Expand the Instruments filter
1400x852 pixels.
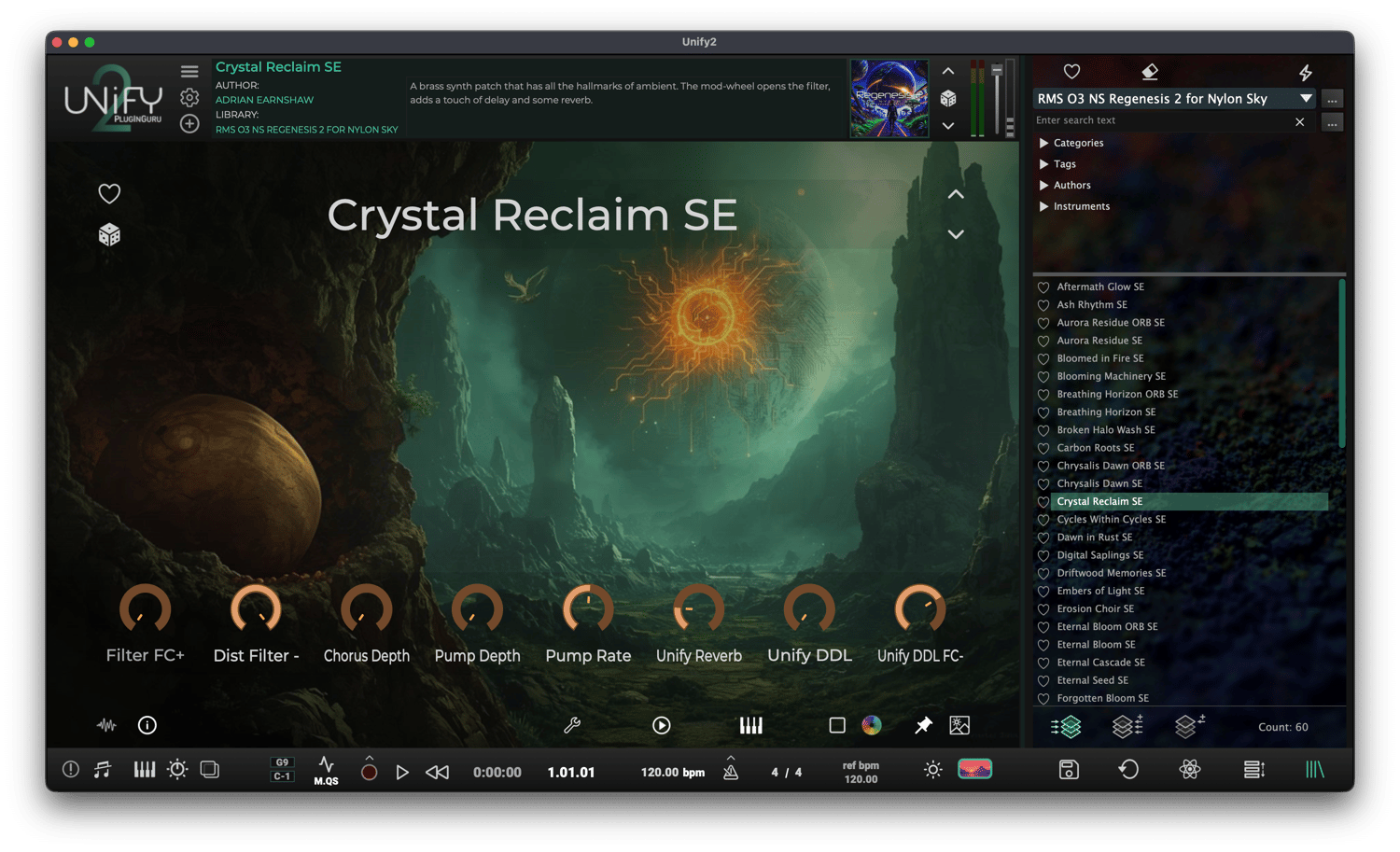[1043, 206]
